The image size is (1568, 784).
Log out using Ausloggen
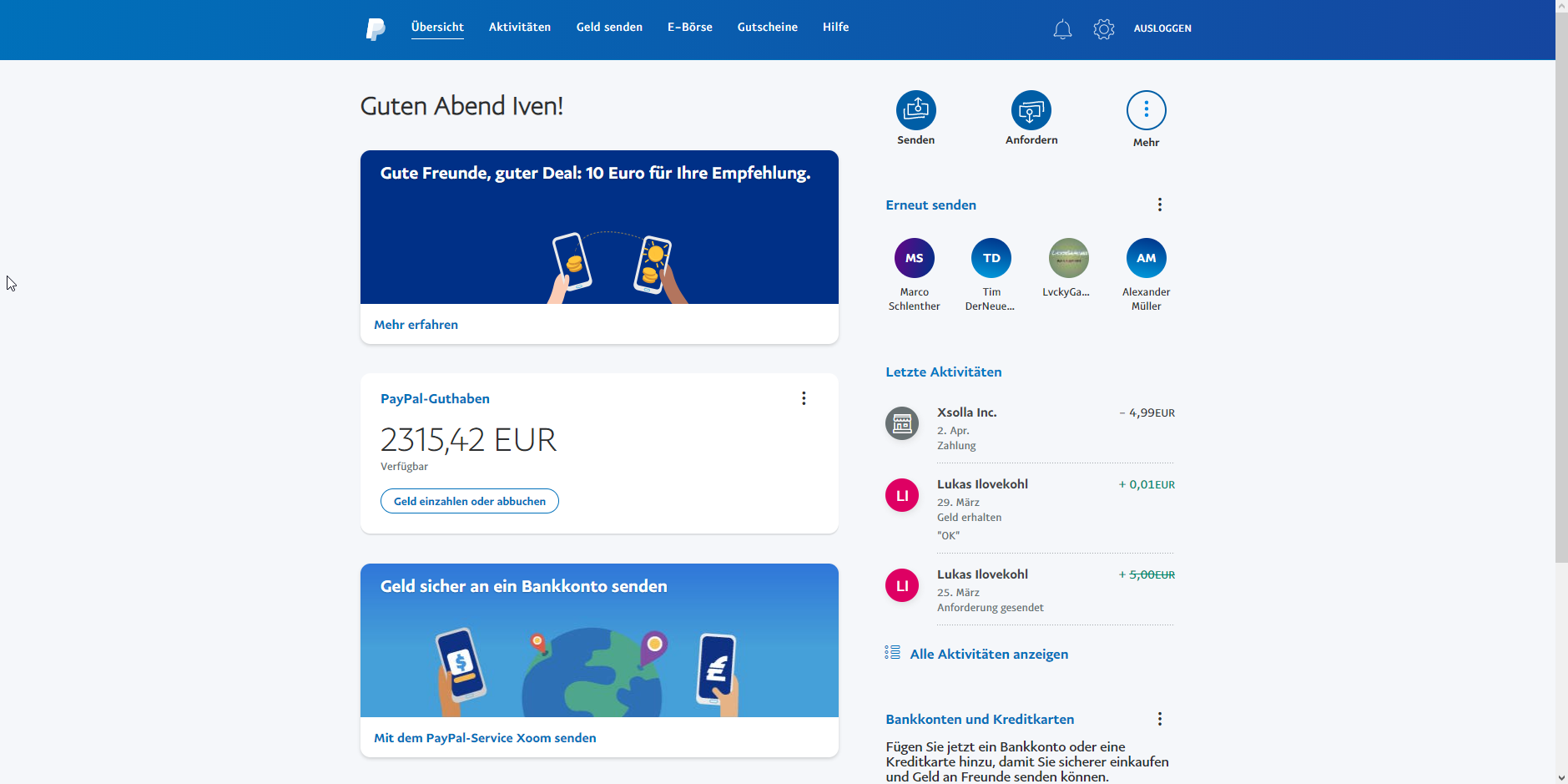[1162, 28]
